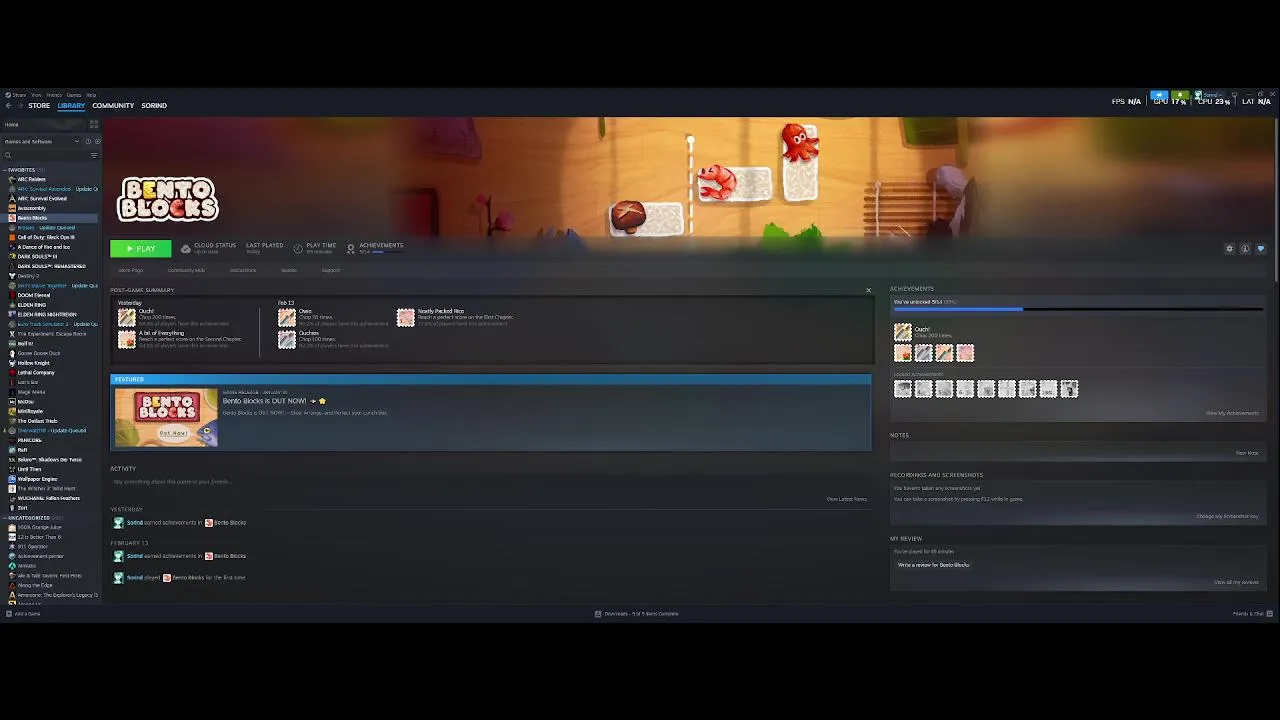This screenshot has height=720, width=1280.
Task: Click the Achievements trophy icon near Play
Action: coord(351,248)
